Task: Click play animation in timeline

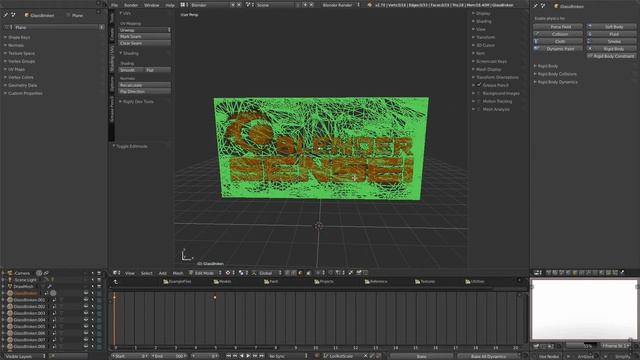Action: pyautogui.click(x=248, y=356)
